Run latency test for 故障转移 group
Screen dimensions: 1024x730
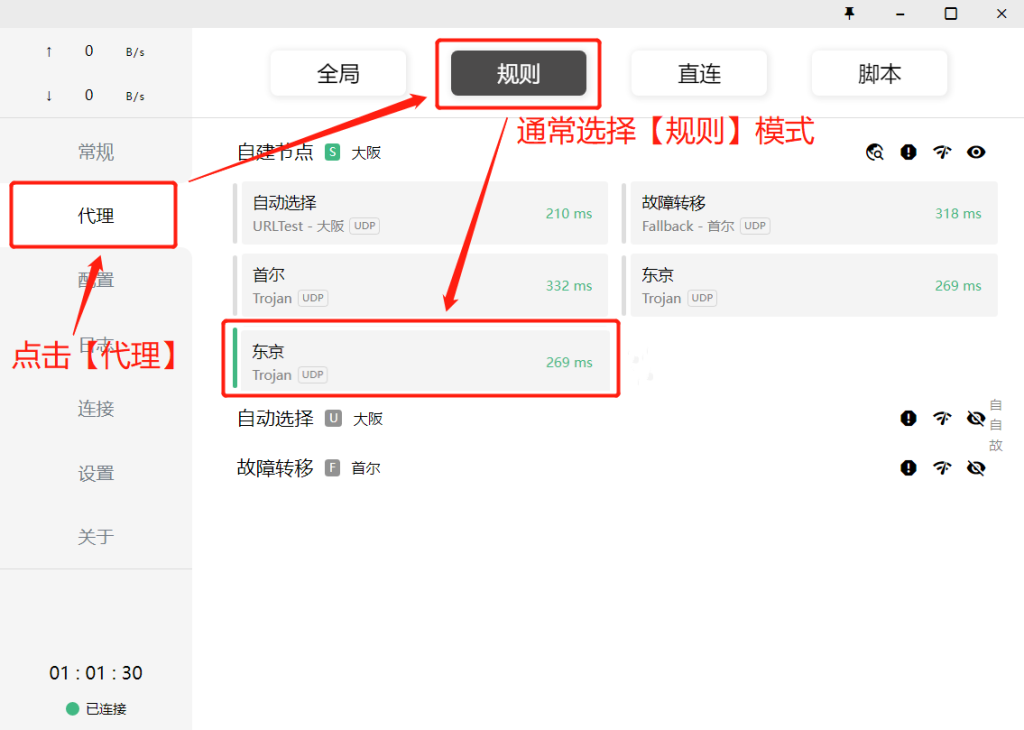942,468
